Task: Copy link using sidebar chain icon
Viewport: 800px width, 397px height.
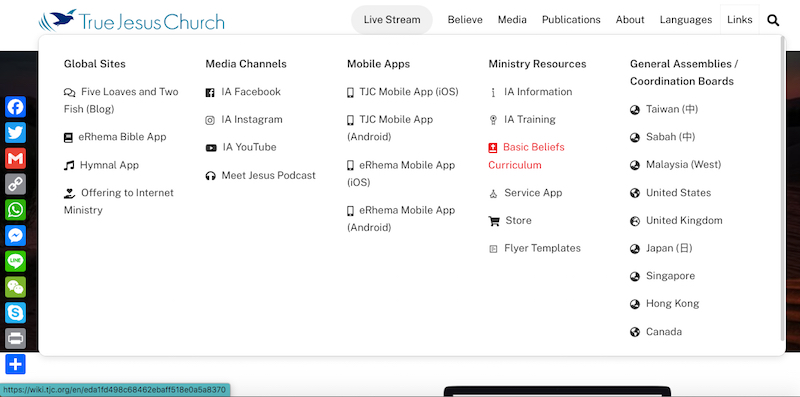Action: [15, 184]
